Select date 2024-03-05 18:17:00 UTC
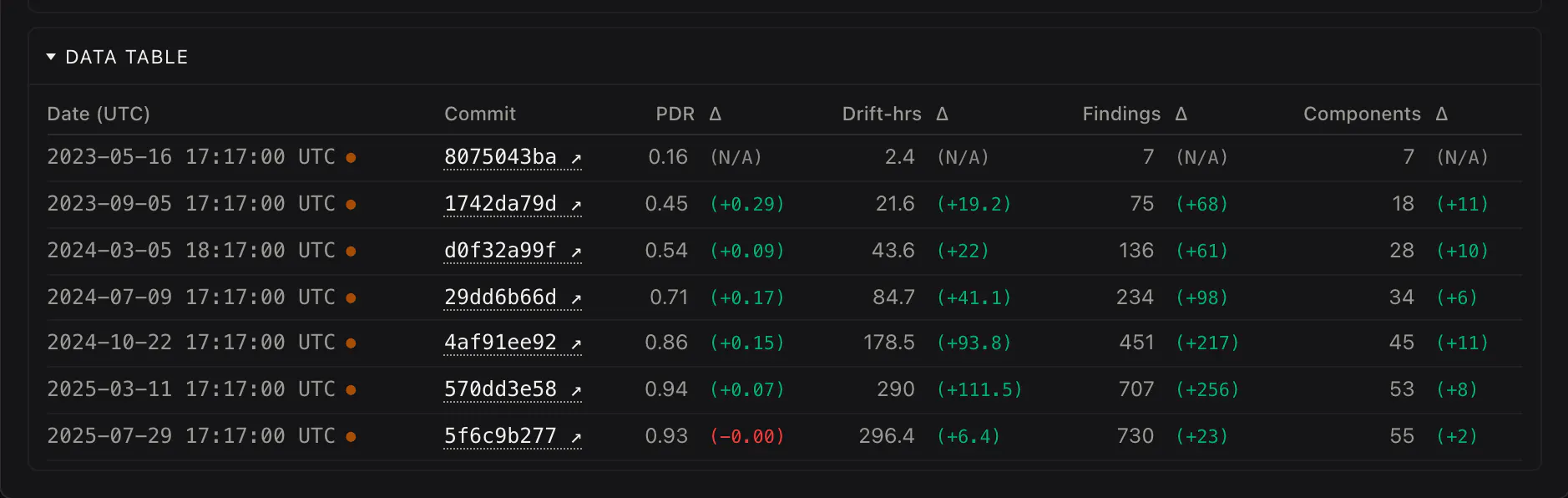Screen dimensions: 1568x498 pos(191,251)
